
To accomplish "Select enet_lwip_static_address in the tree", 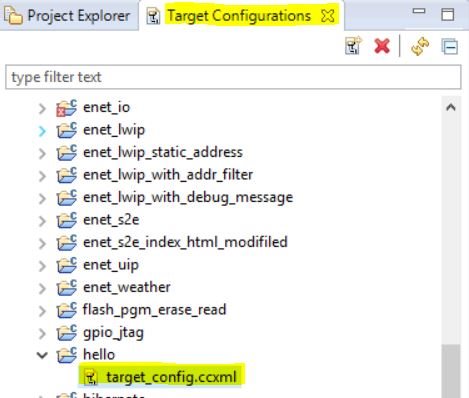I will click(x=163, y=152).
